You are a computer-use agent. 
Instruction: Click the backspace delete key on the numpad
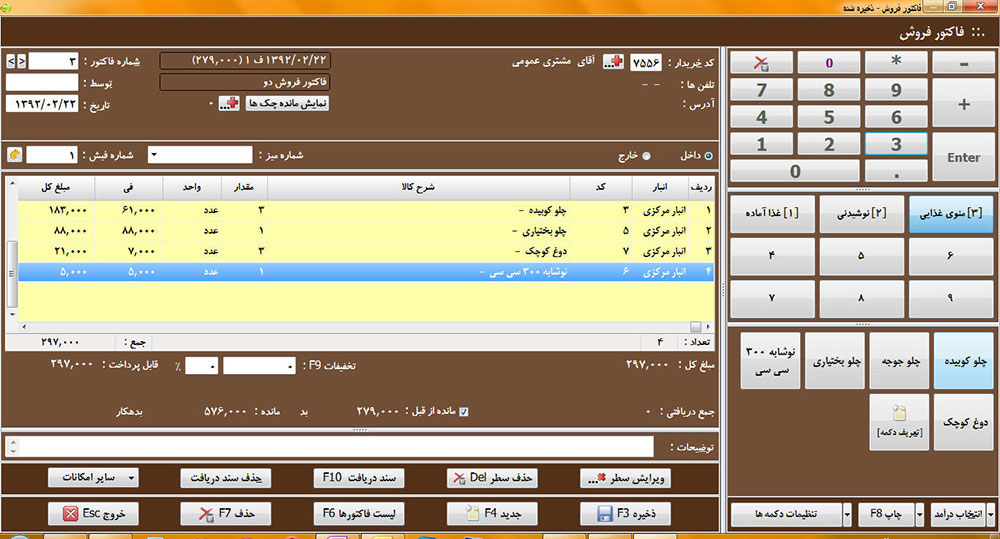[x=761, y=63]
